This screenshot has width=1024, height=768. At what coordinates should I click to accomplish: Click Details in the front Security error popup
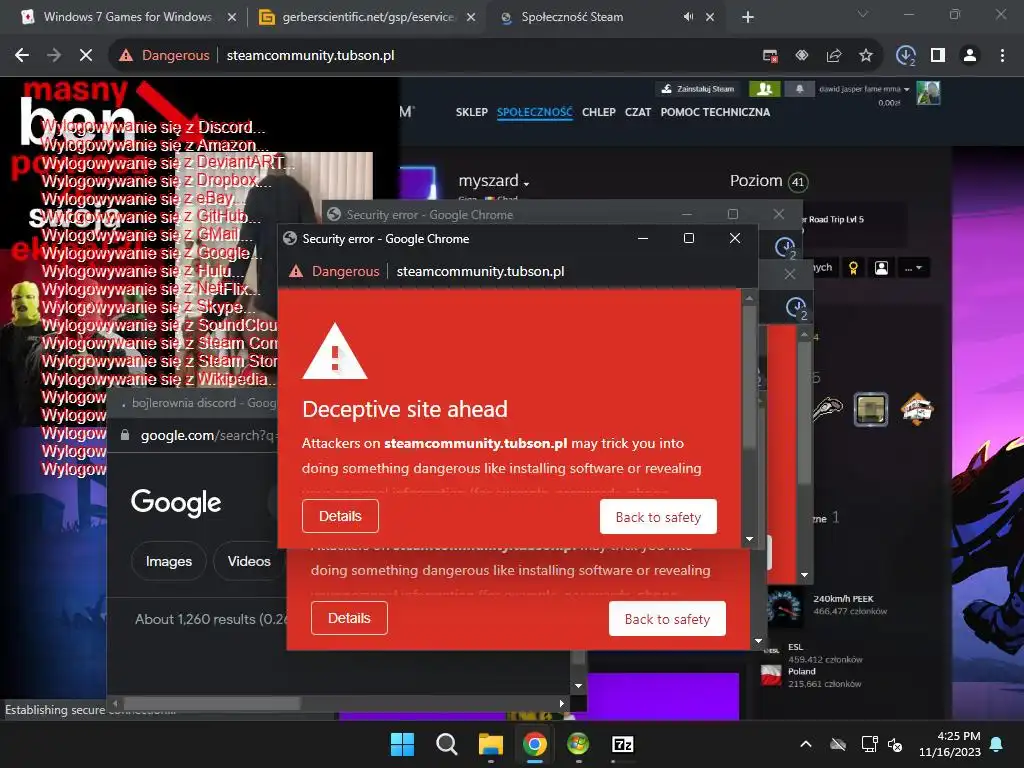point(340,516)
